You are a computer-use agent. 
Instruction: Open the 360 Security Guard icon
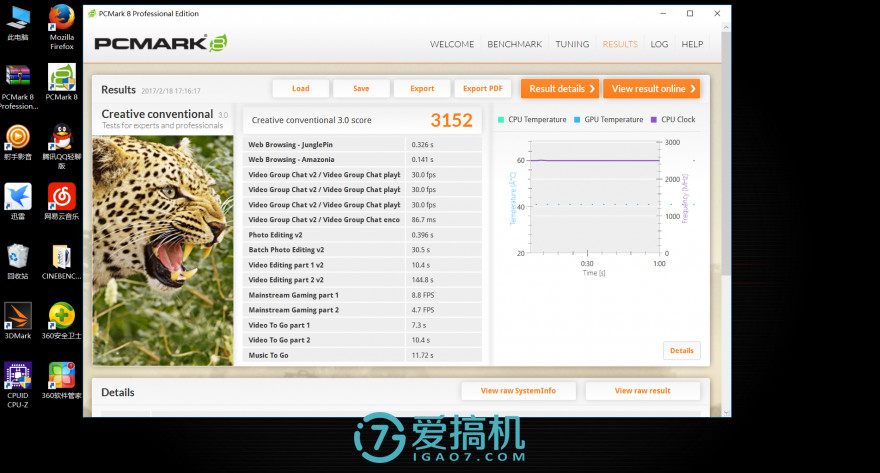[62, 321]
